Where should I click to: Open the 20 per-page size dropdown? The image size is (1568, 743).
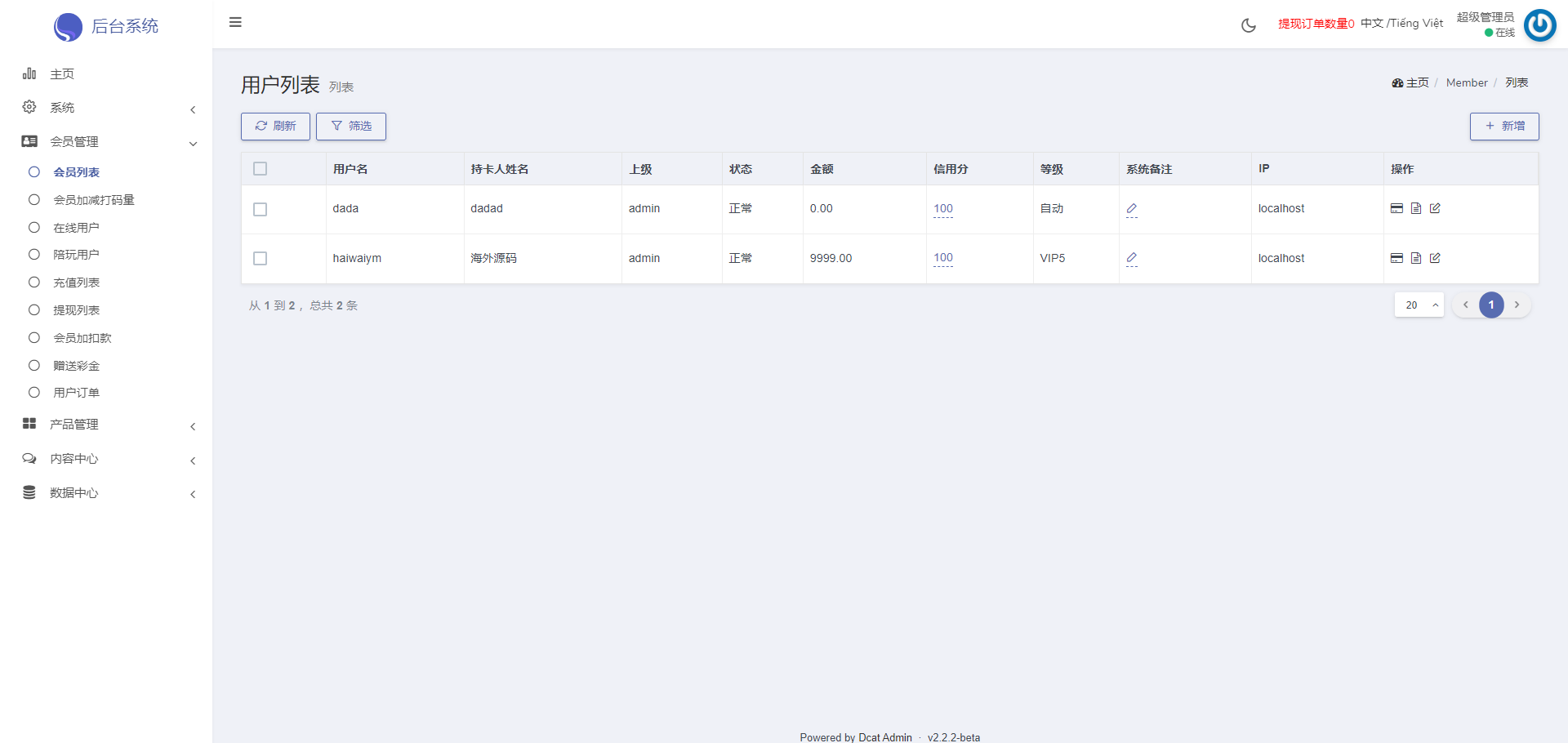click(1419, 305)
